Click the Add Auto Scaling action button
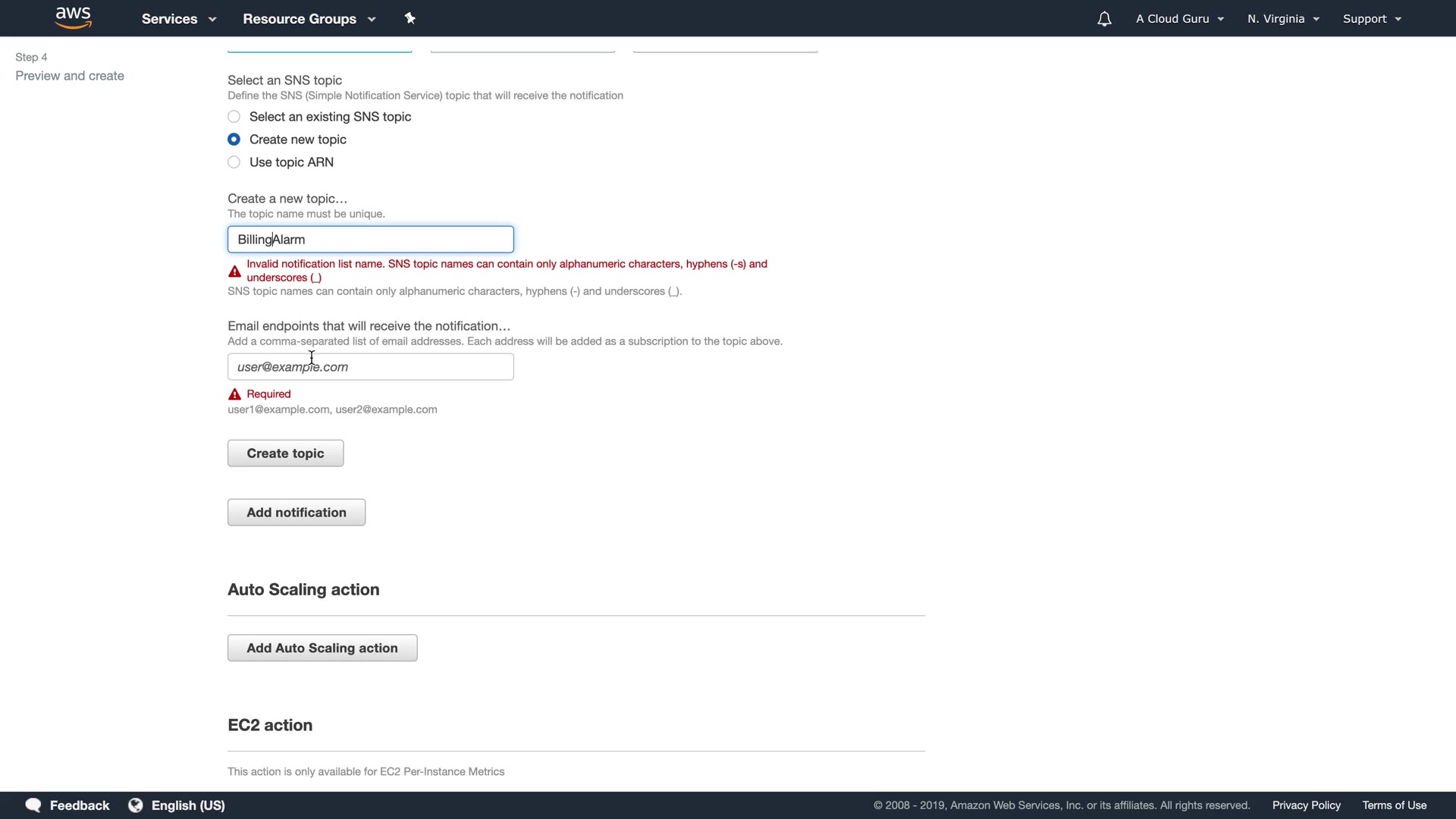Image resolution: width=1456 pixels, height=819 pixels. point(322,648)
